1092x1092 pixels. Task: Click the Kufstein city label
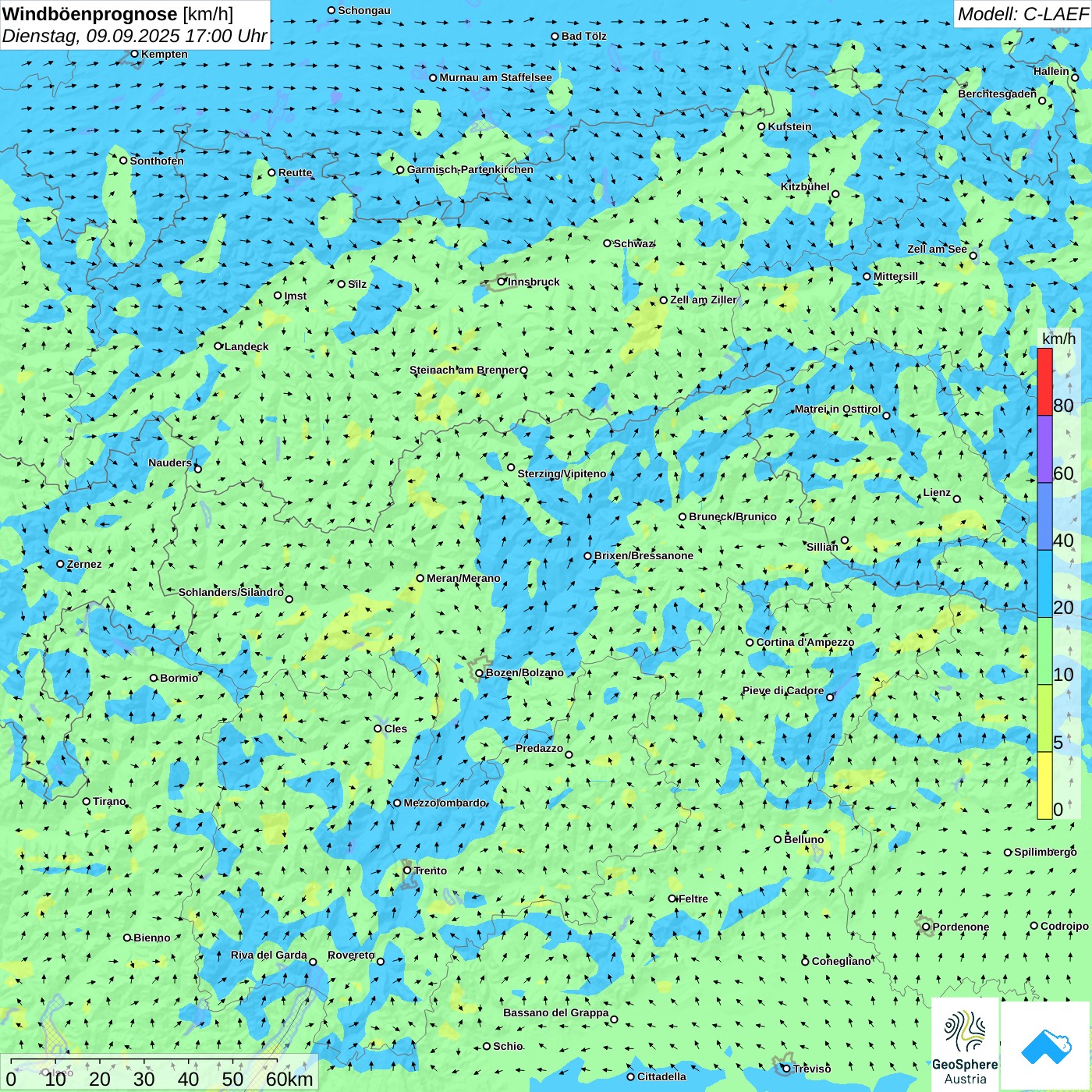click(x=789, y=126)
